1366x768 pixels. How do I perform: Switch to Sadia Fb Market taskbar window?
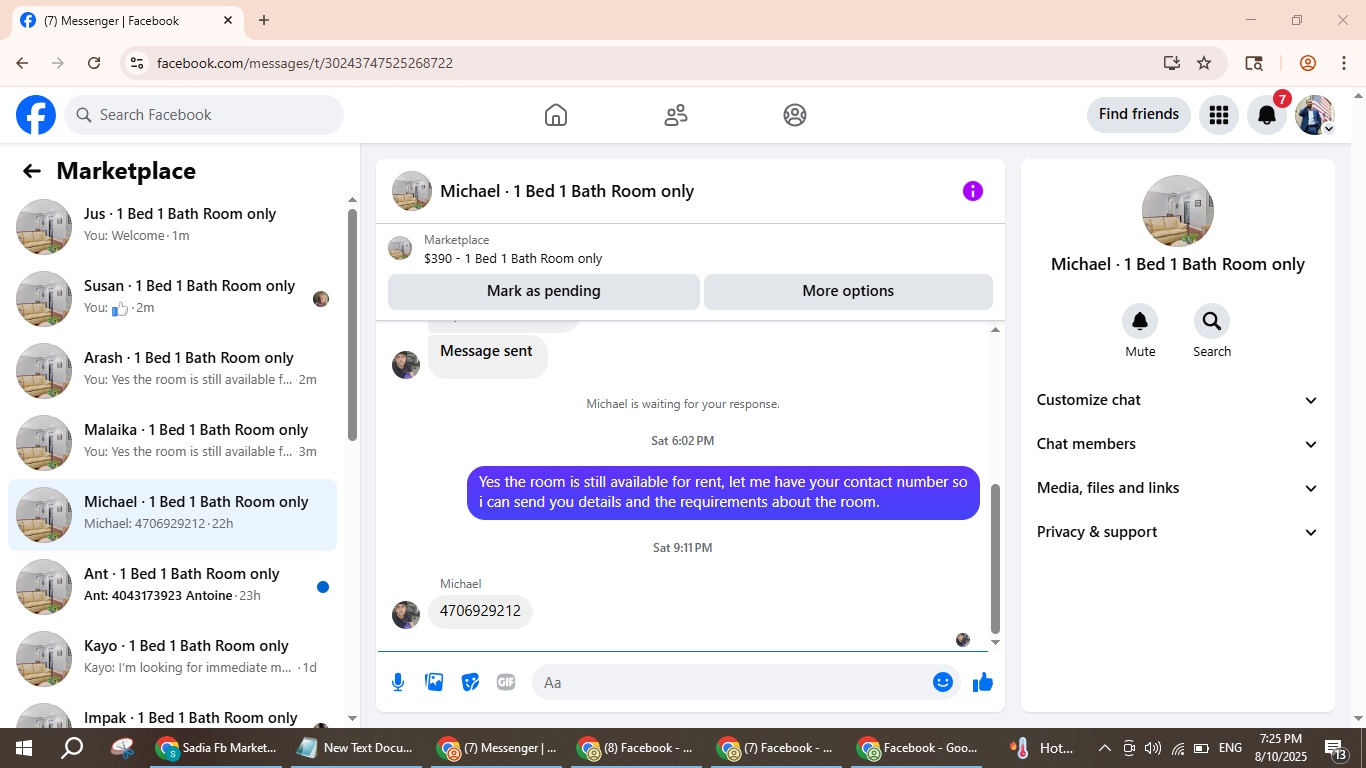pos(217,748)
